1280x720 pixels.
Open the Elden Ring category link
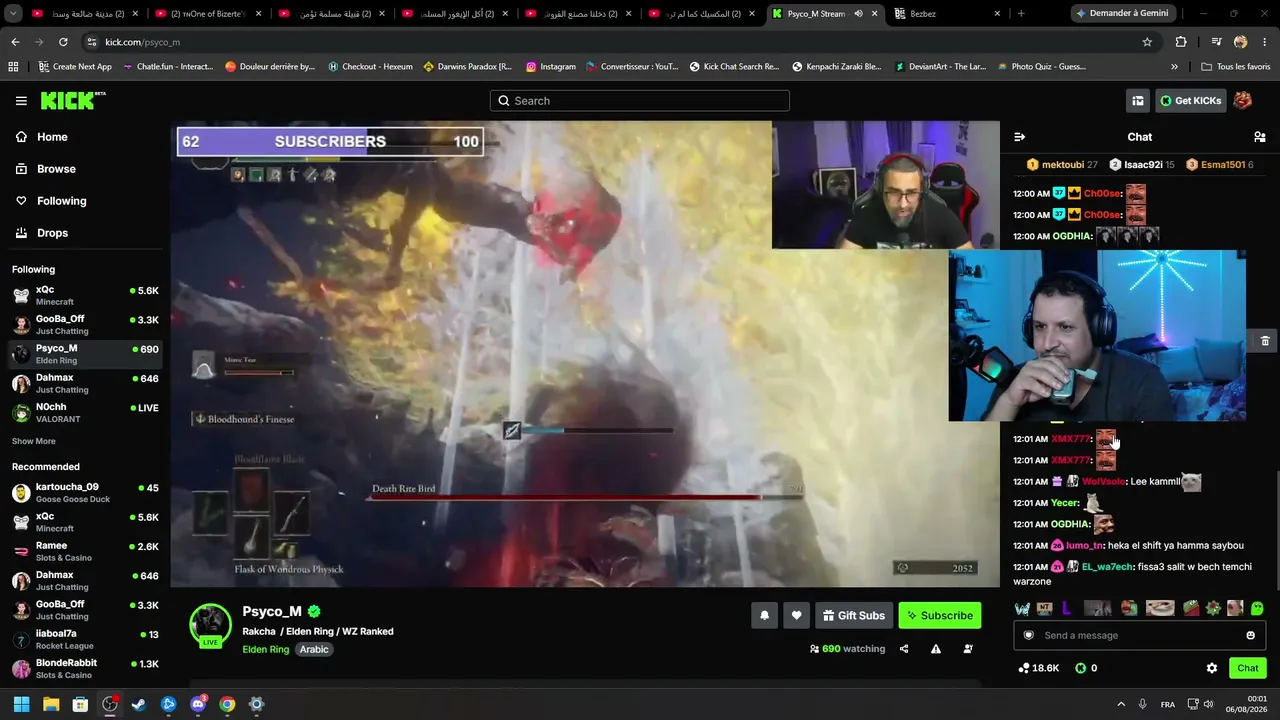(266, 650)
